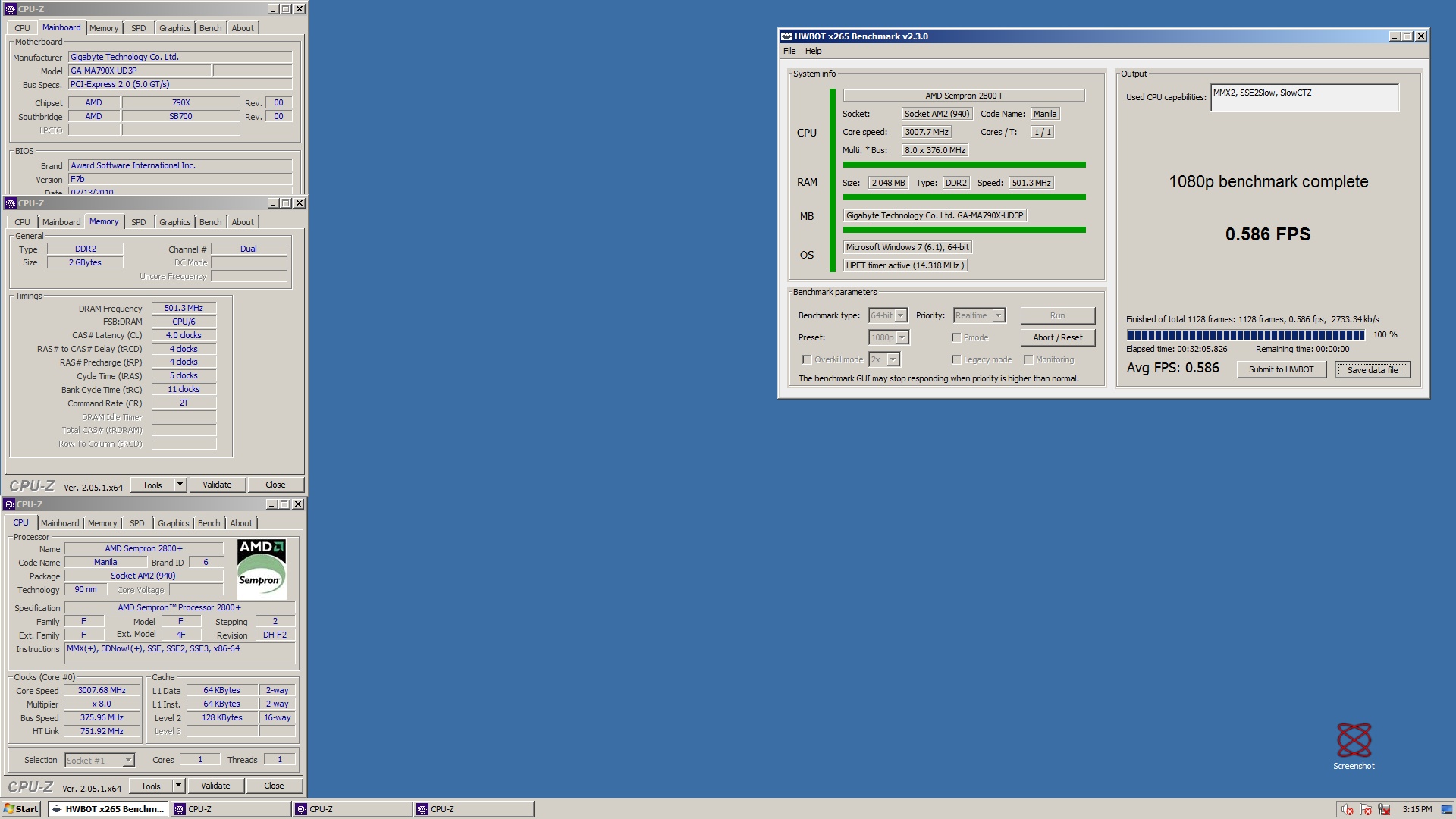Click the taskbar clock 3:15 PM
Viewport: 1456px width, 819px height.
(x=1417, y=809)
